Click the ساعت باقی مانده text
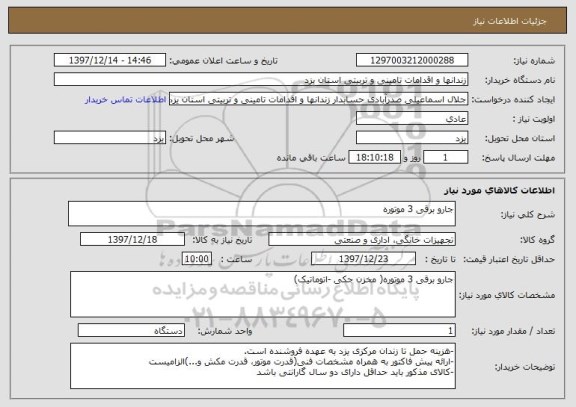Viewport: 576px width, 407px height. [x=311, y=158]
